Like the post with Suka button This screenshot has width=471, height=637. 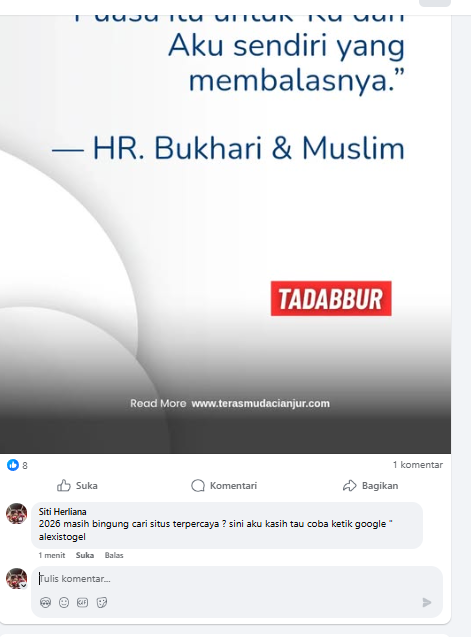point(77,485)
